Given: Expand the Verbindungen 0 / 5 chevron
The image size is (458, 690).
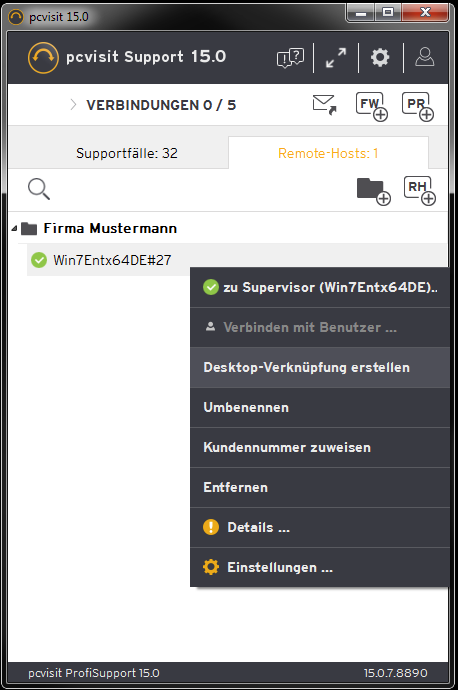Looking at the screenshot, I should click(x=73, y=105).
